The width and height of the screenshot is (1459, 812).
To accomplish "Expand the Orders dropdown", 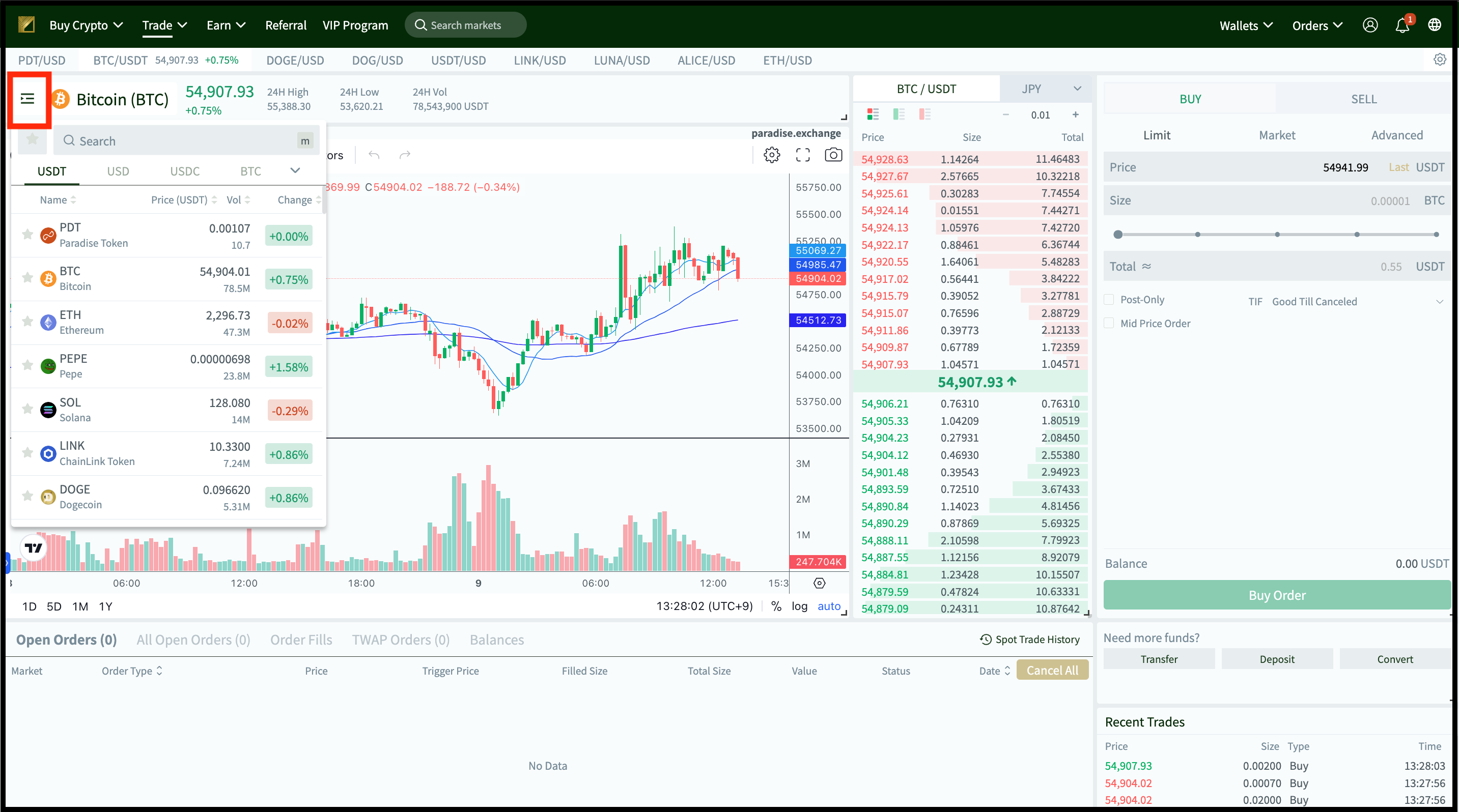I will coord(1317,25).
